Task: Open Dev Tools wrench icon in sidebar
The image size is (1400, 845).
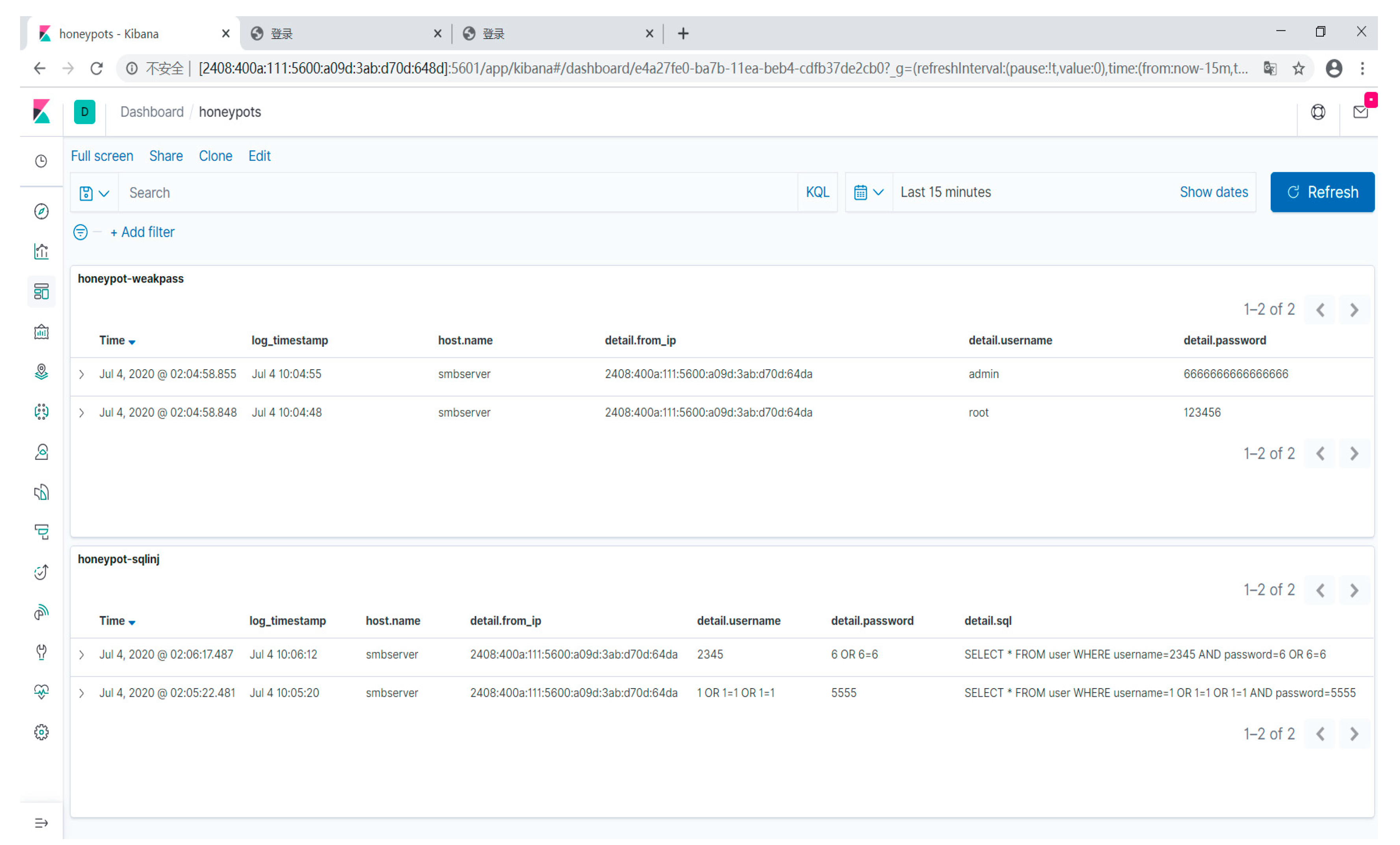Action: pyautogui.click(x=41, y=652)
